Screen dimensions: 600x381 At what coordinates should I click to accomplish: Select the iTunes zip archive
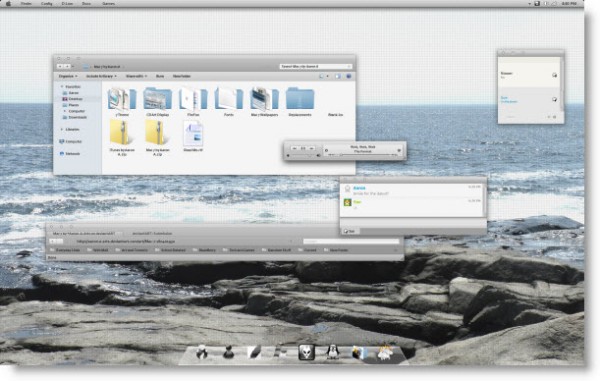(x=122, y=138)
